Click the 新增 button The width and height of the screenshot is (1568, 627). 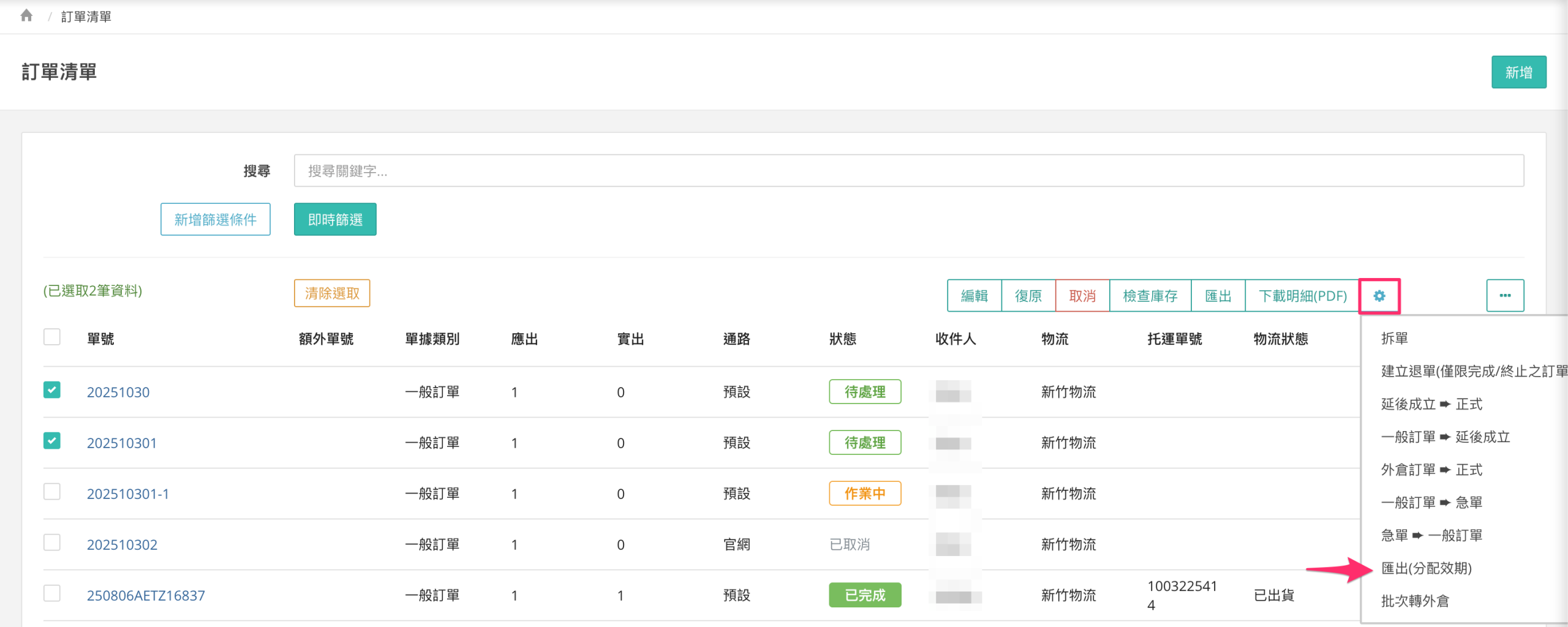pos(1518,72)
